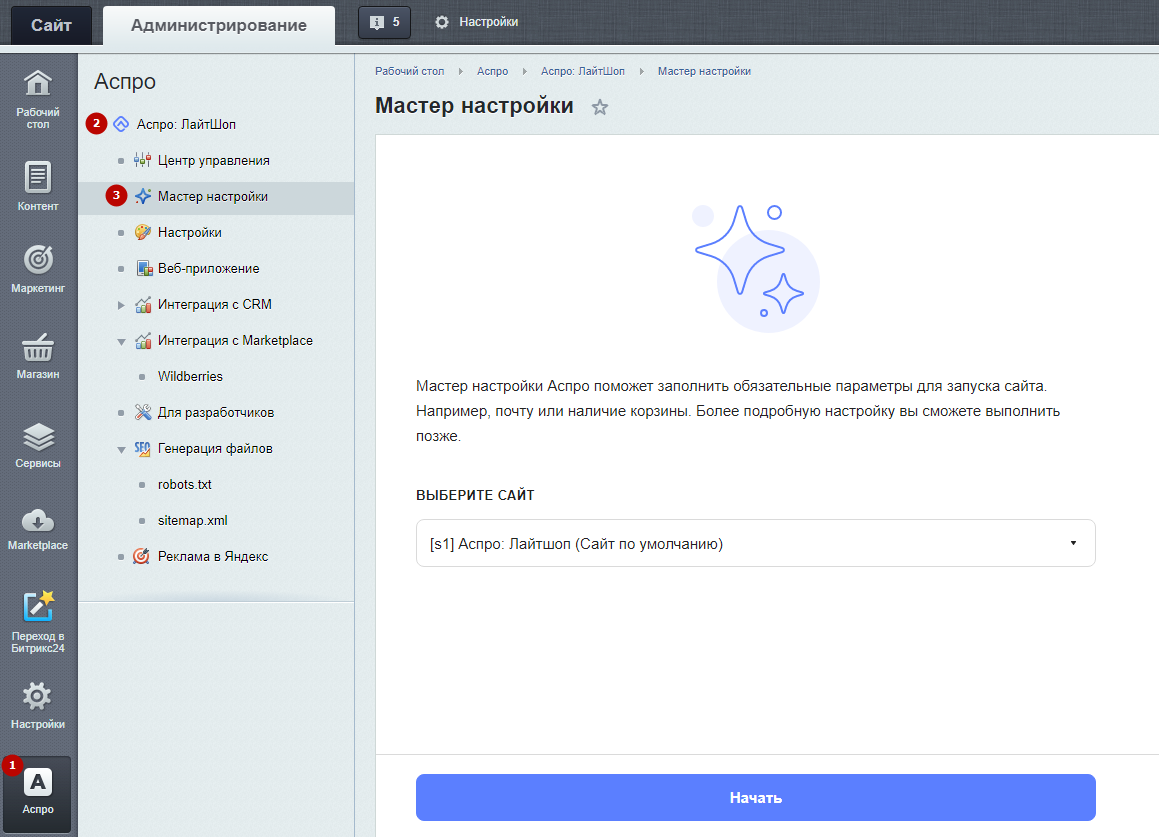
Task: Switch to the Сайт tab
Action: click(x=51, y=25)
